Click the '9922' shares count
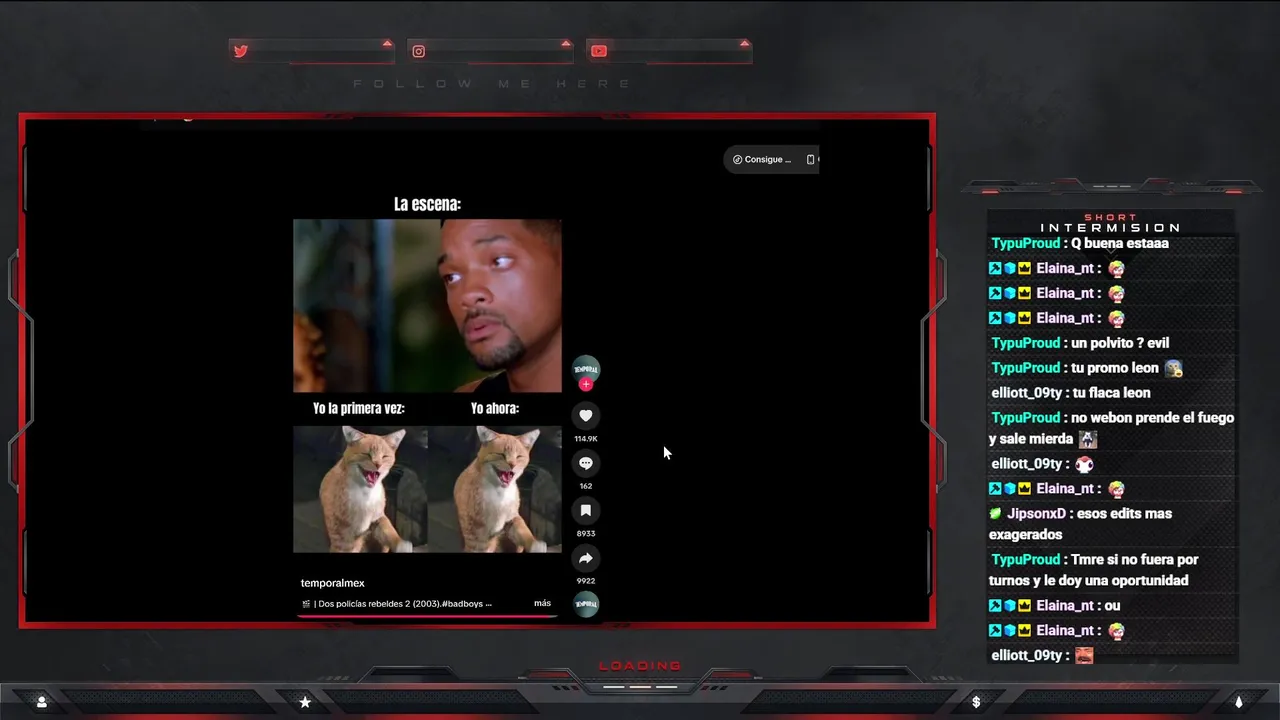 (586, 581)
